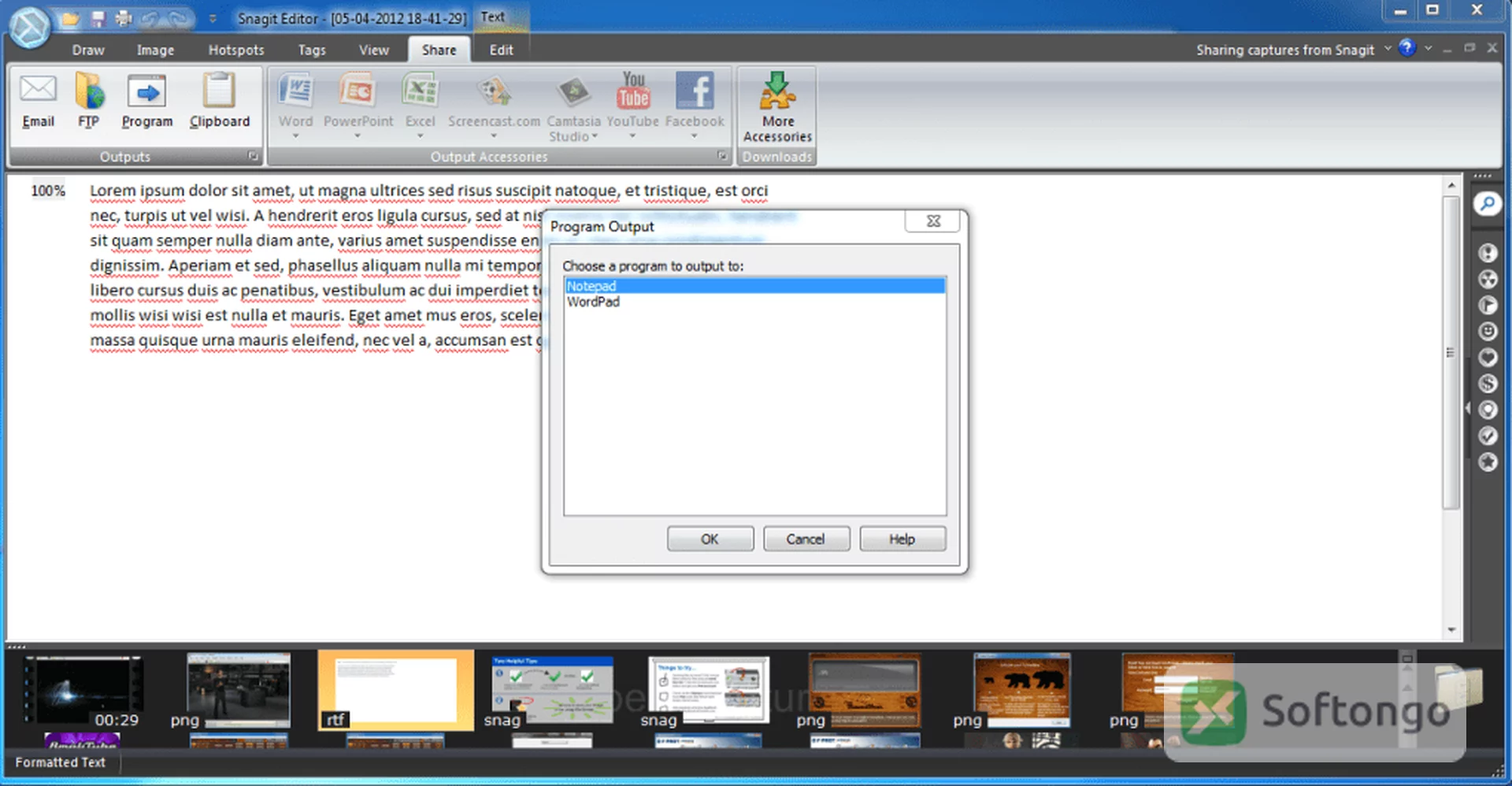Image resolution: width=1512 pixels, height=786 pixels.
Task: Expand the Outputs group dialog launcher
Action: [x=253, y=156]
